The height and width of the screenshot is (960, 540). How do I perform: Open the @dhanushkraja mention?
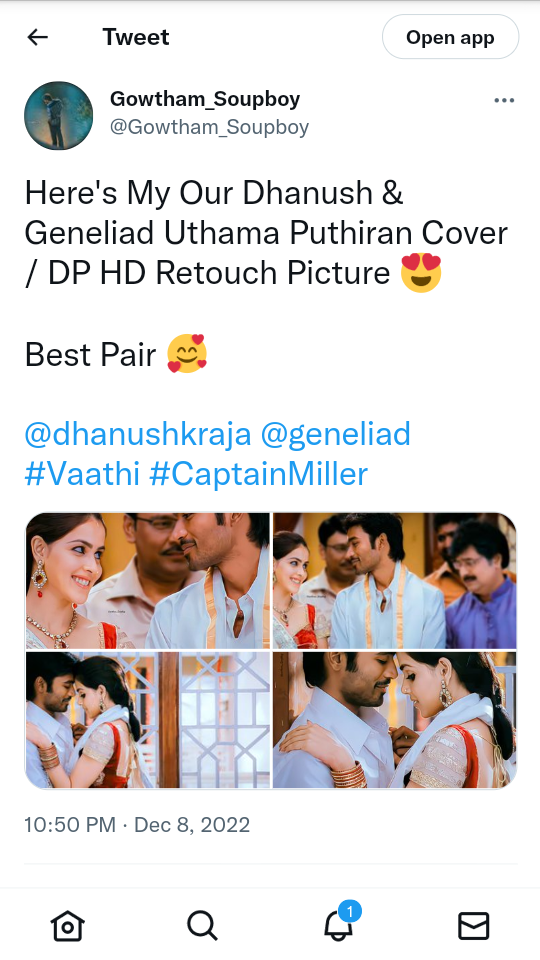click(x=138, y=434)
